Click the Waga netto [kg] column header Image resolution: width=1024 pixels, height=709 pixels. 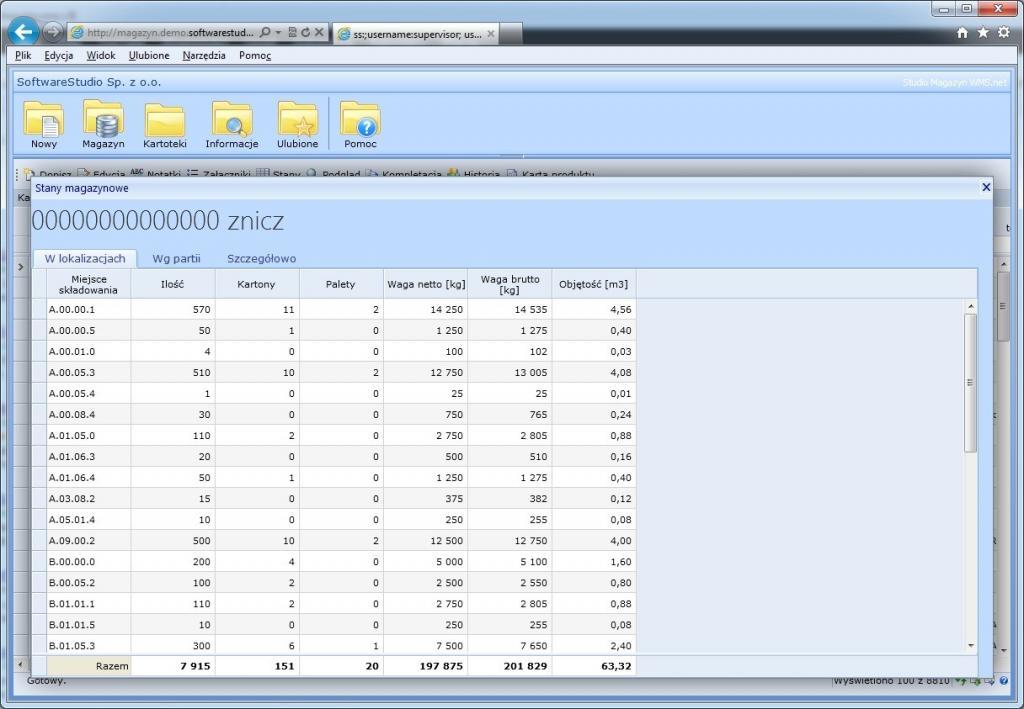[425, 284]
